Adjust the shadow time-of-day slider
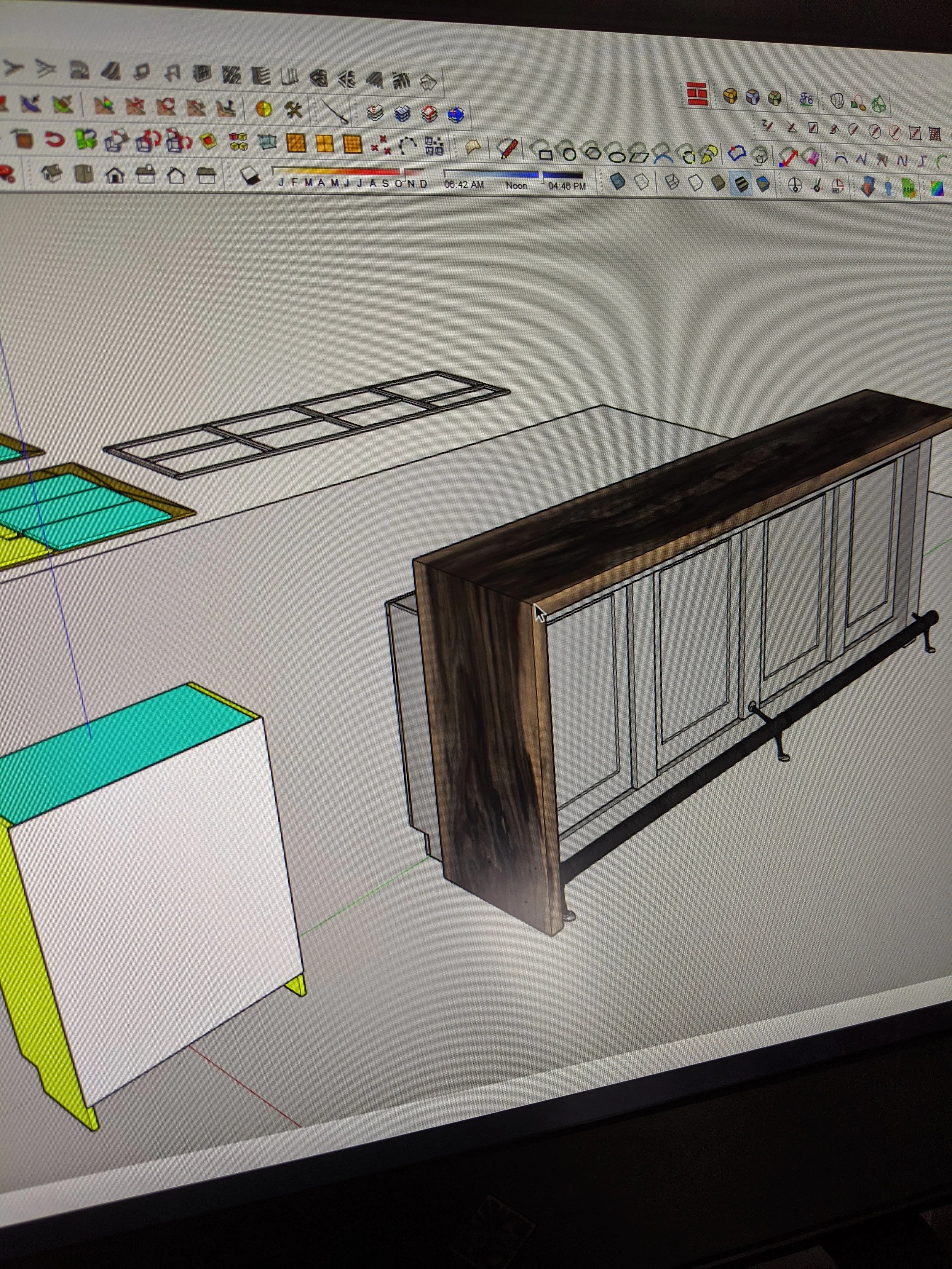 514,174
